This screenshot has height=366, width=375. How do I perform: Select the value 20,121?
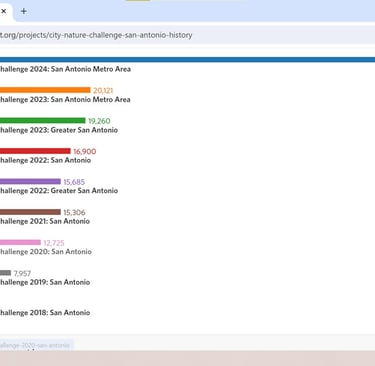tap(103, 90)
